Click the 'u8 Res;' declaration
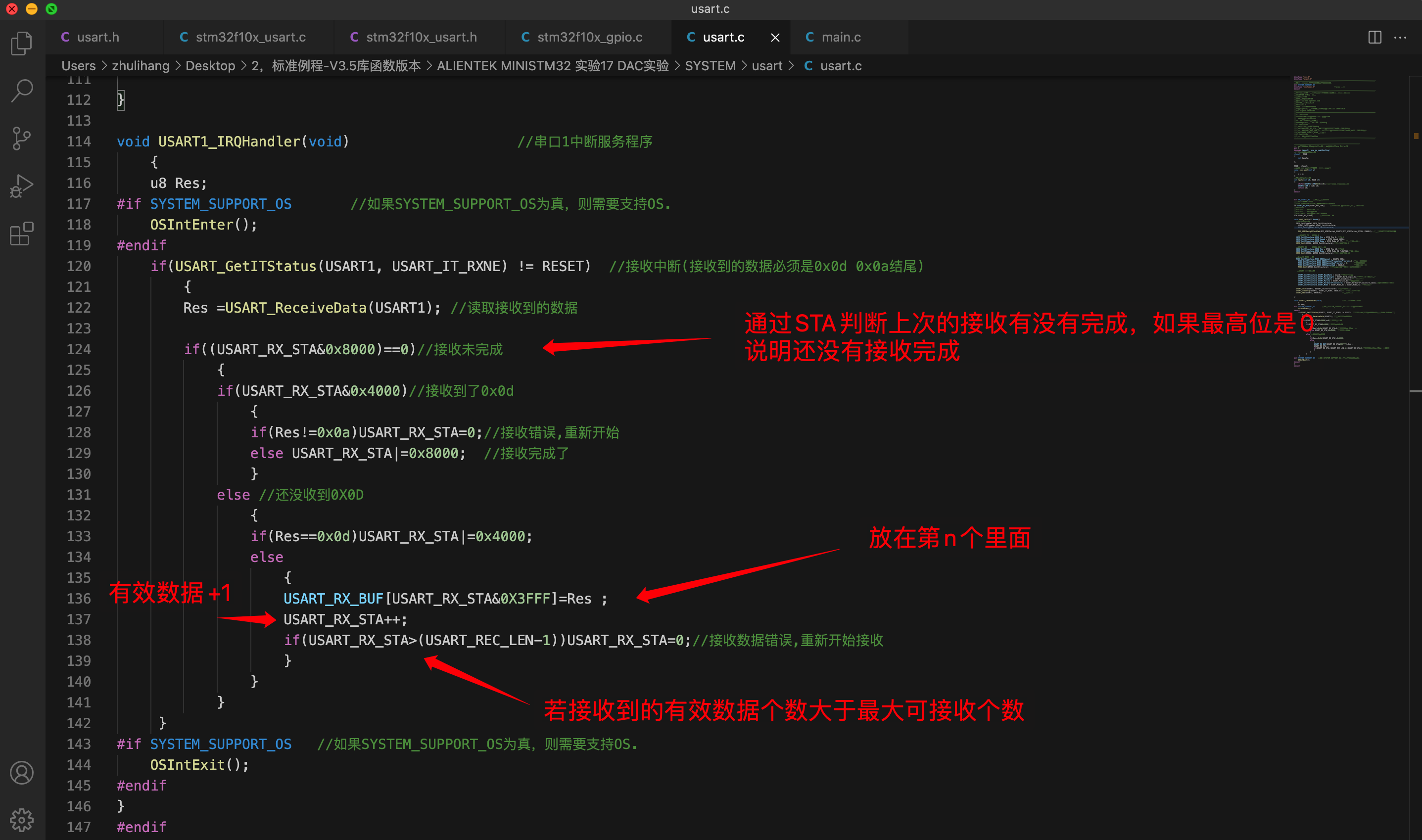This screenshot has height=840, width=1422. click(x=179, y=184)
